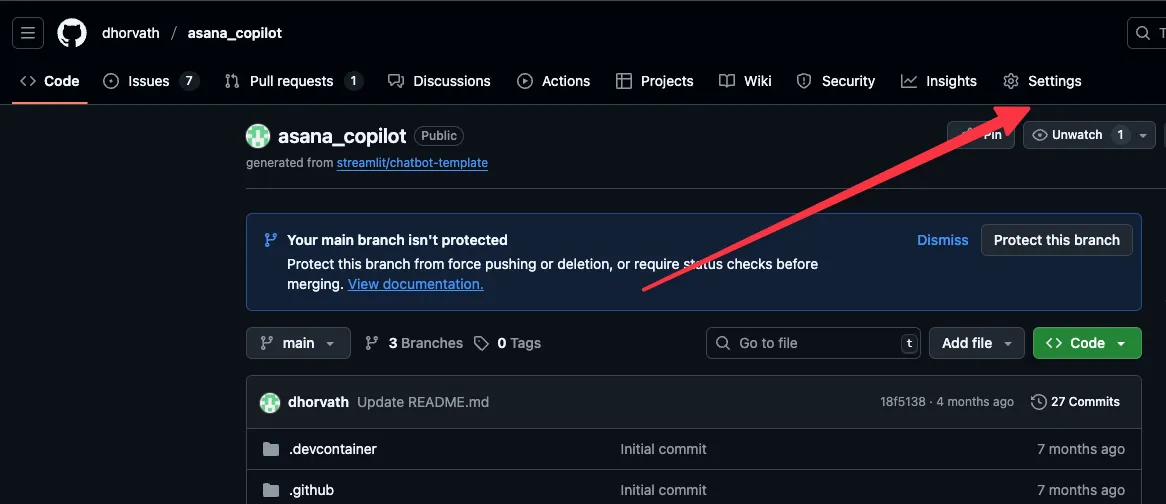Click the commits history clock icon

1039,402
